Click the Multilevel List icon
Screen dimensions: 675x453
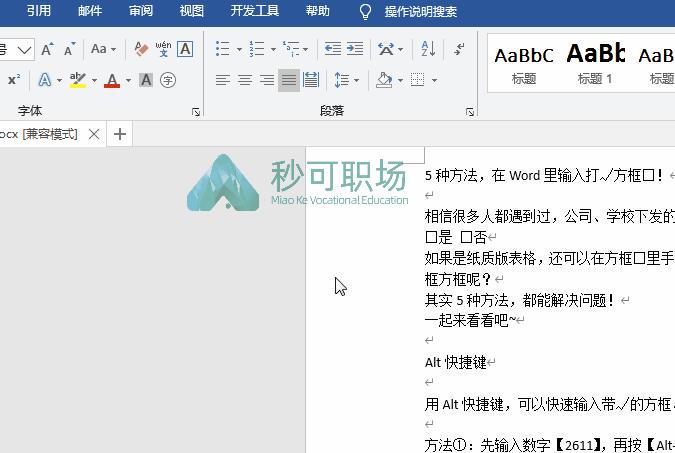[291, 49]
